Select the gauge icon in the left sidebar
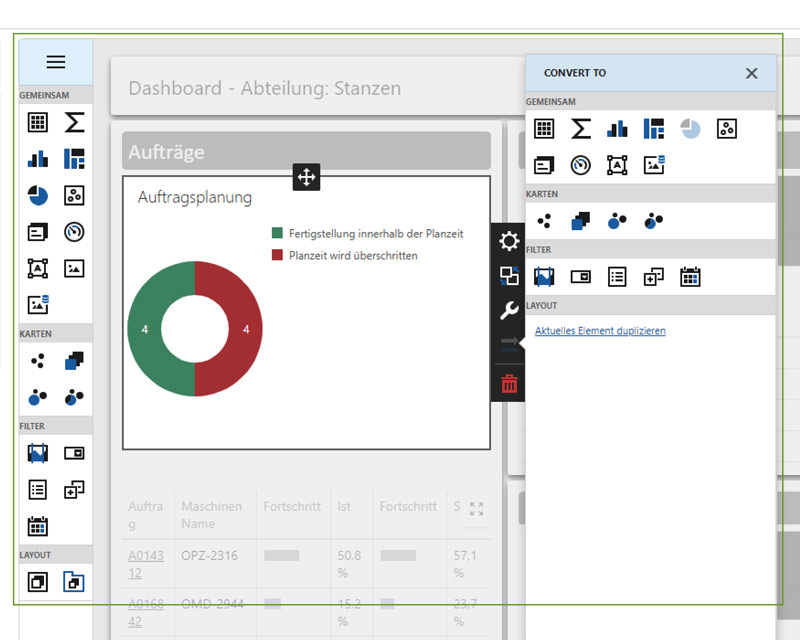Viewport: 800px width, 640px height. pos(74,231)
